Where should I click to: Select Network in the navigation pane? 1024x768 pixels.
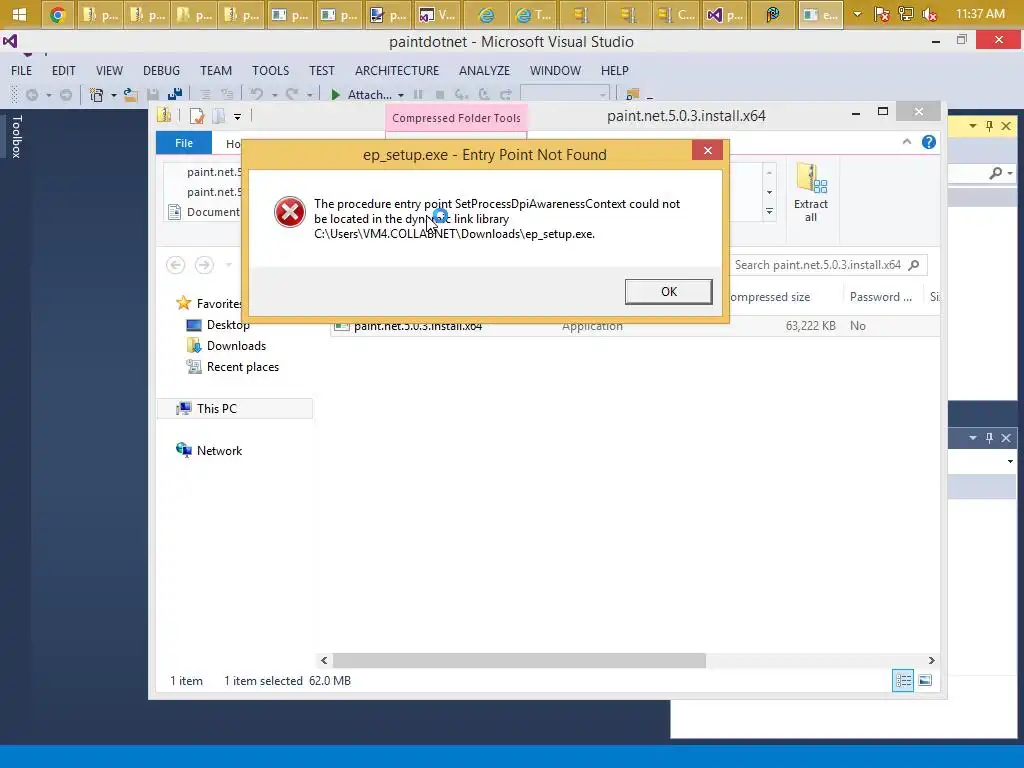(x=209, y=451)
